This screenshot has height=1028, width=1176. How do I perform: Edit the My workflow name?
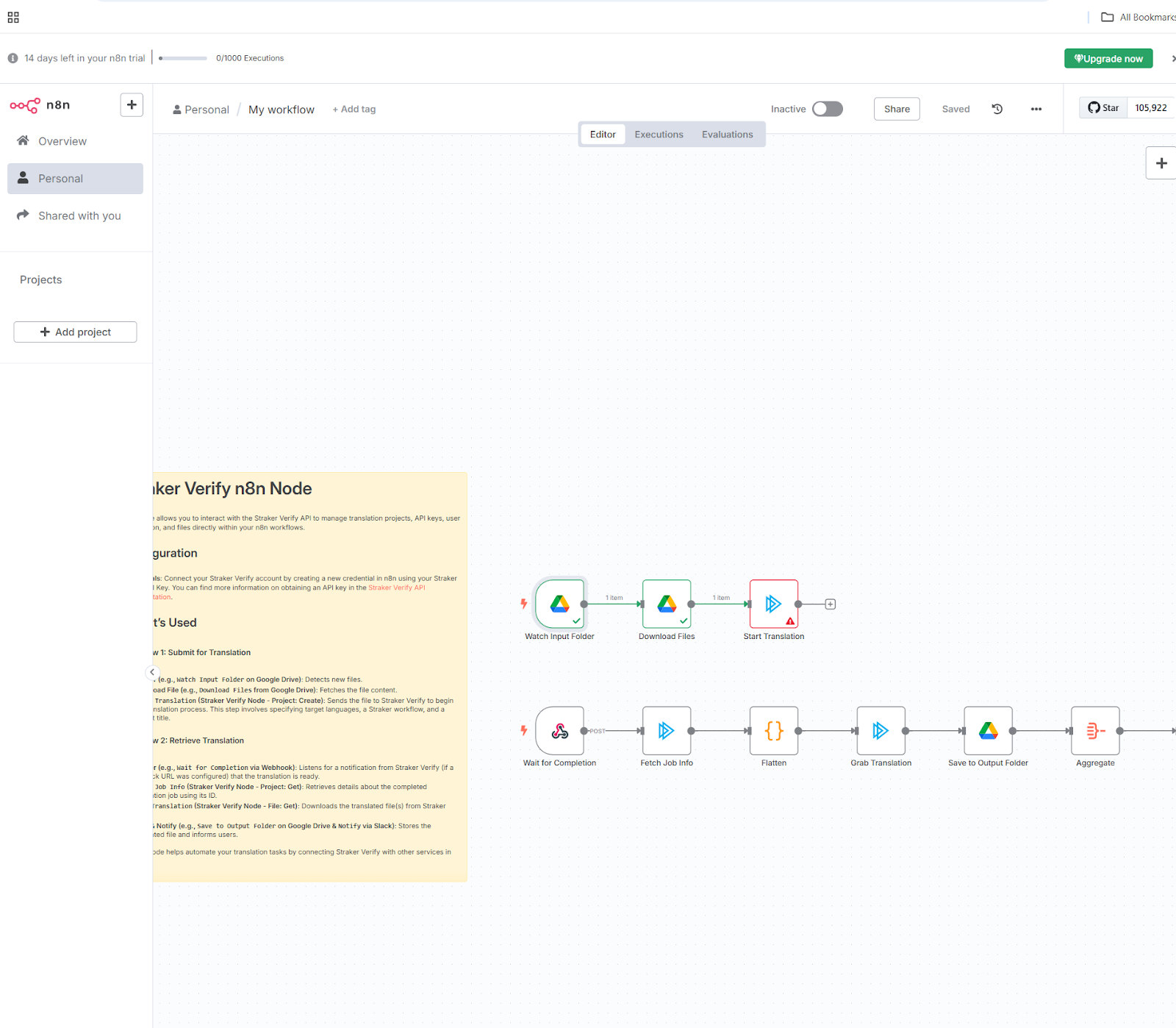click(282, 110)
